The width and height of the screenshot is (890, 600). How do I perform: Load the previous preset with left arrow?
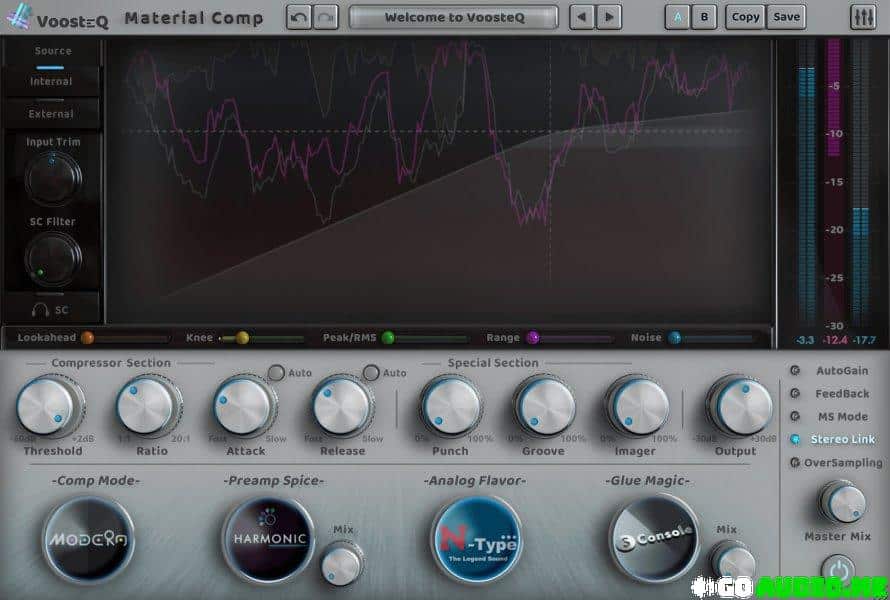(x=582, y=17)
